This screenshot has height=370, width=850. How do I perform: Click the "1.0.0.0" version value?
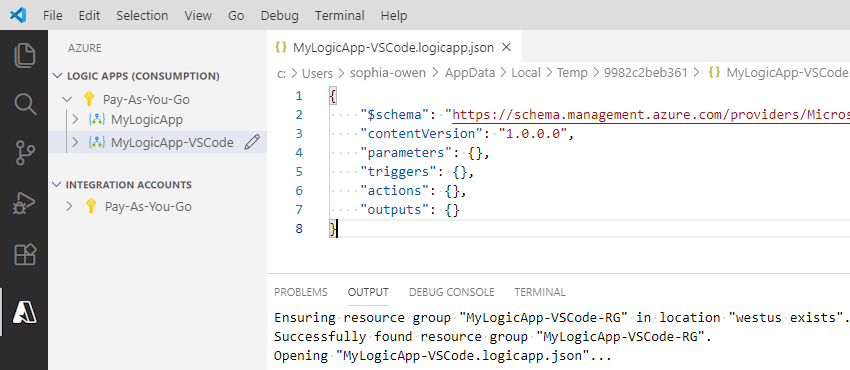point(533,134)
